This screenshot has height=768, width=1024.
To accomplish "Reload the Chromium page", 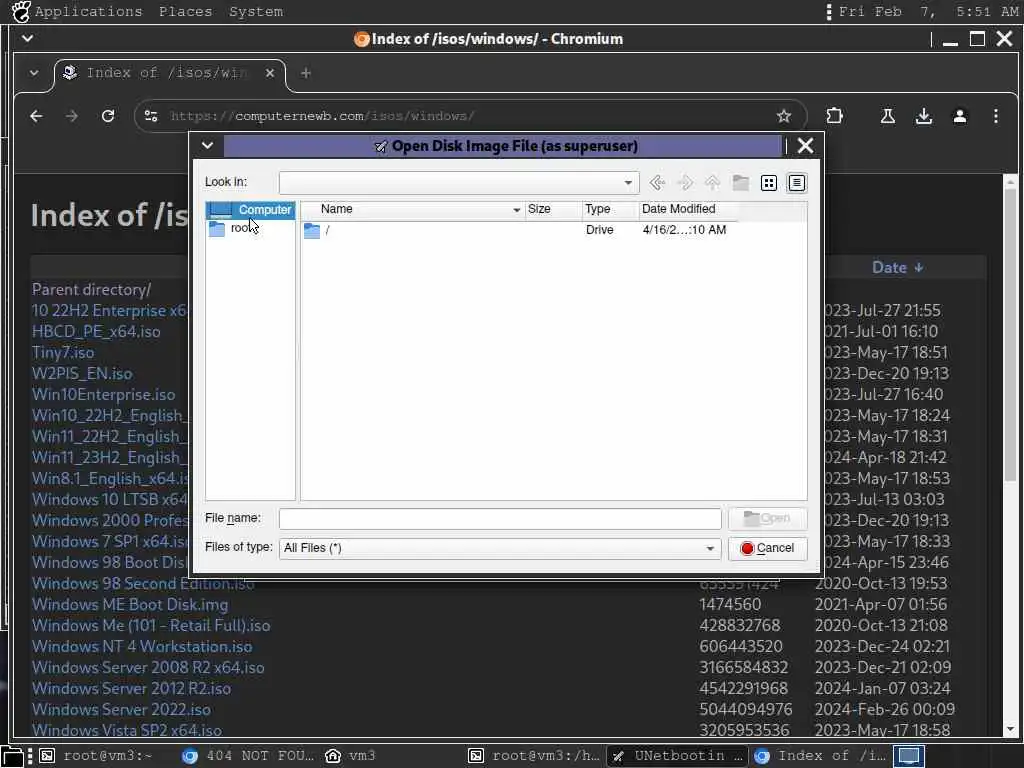I will point(108,116).
